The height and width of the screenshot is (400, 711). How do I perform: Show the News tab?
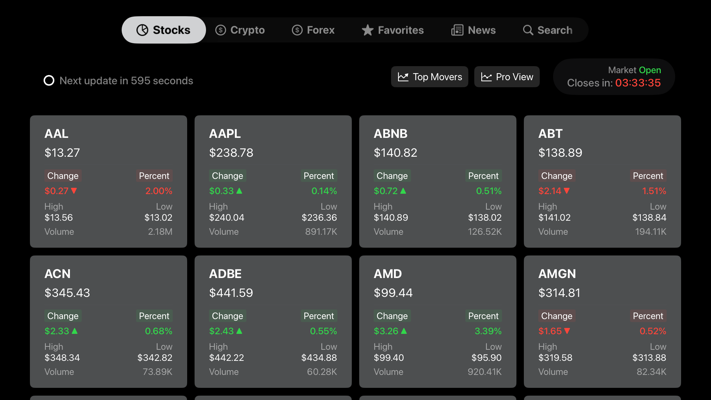tap(473, 30)
